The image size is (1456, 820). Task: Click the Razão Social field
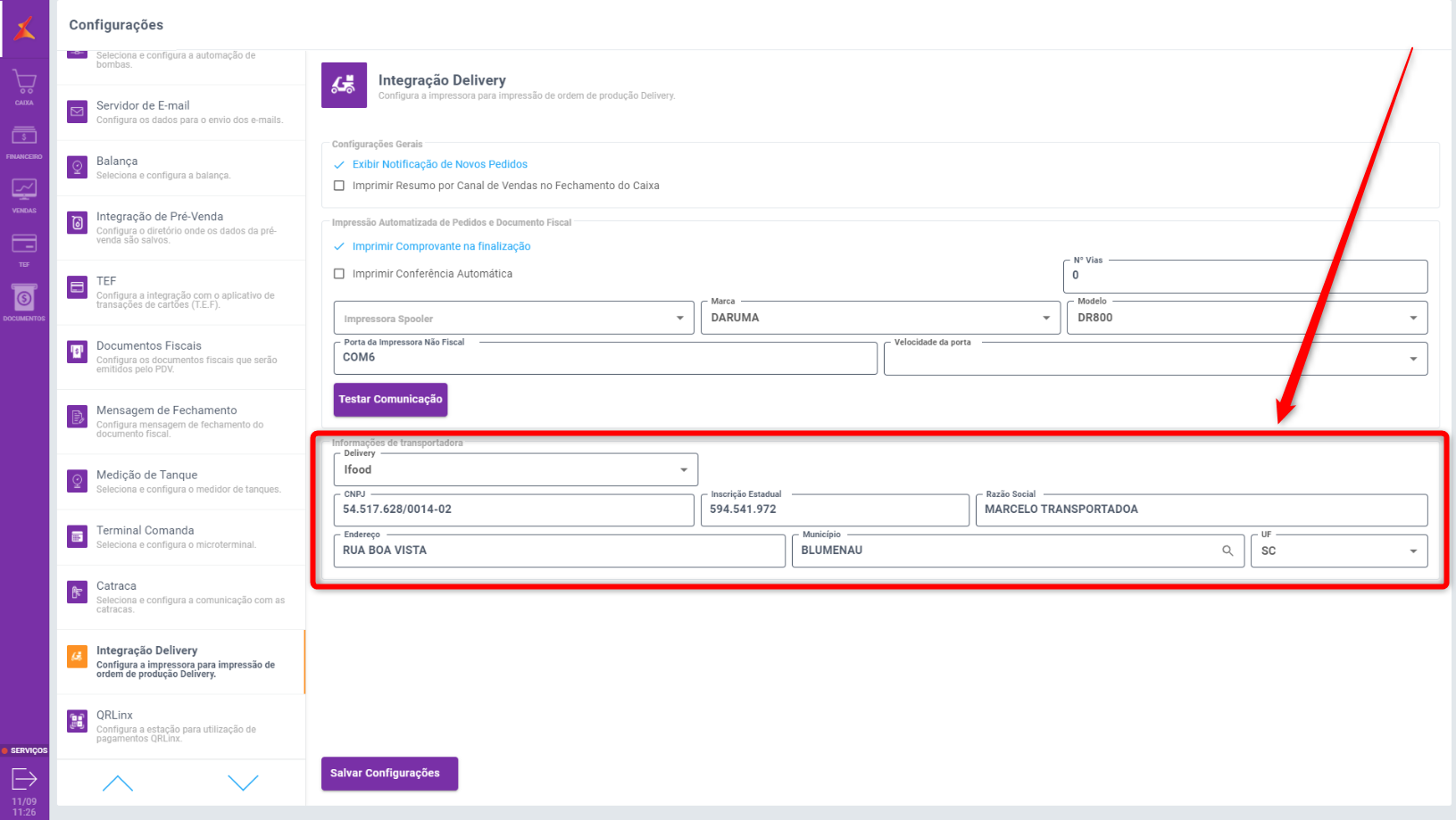point(1202,510)
